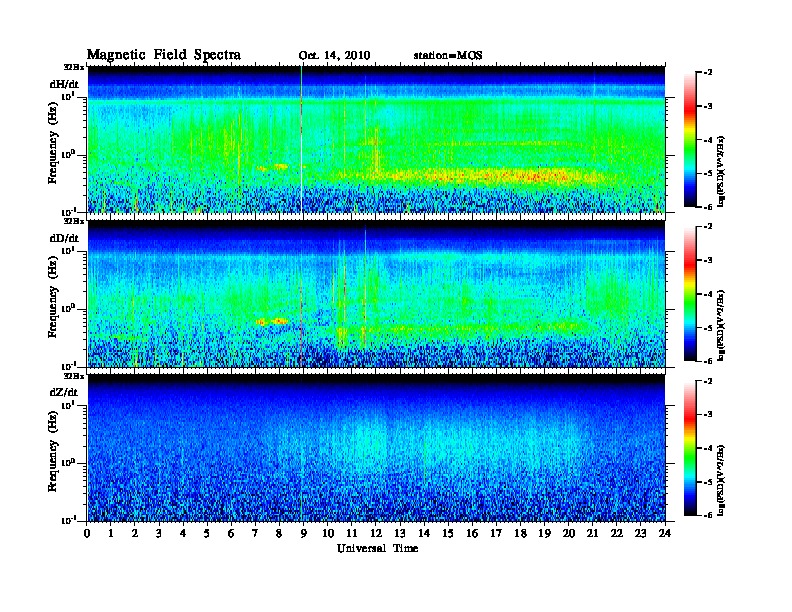Select the "dH/dt" panel label

click(64, 84)
